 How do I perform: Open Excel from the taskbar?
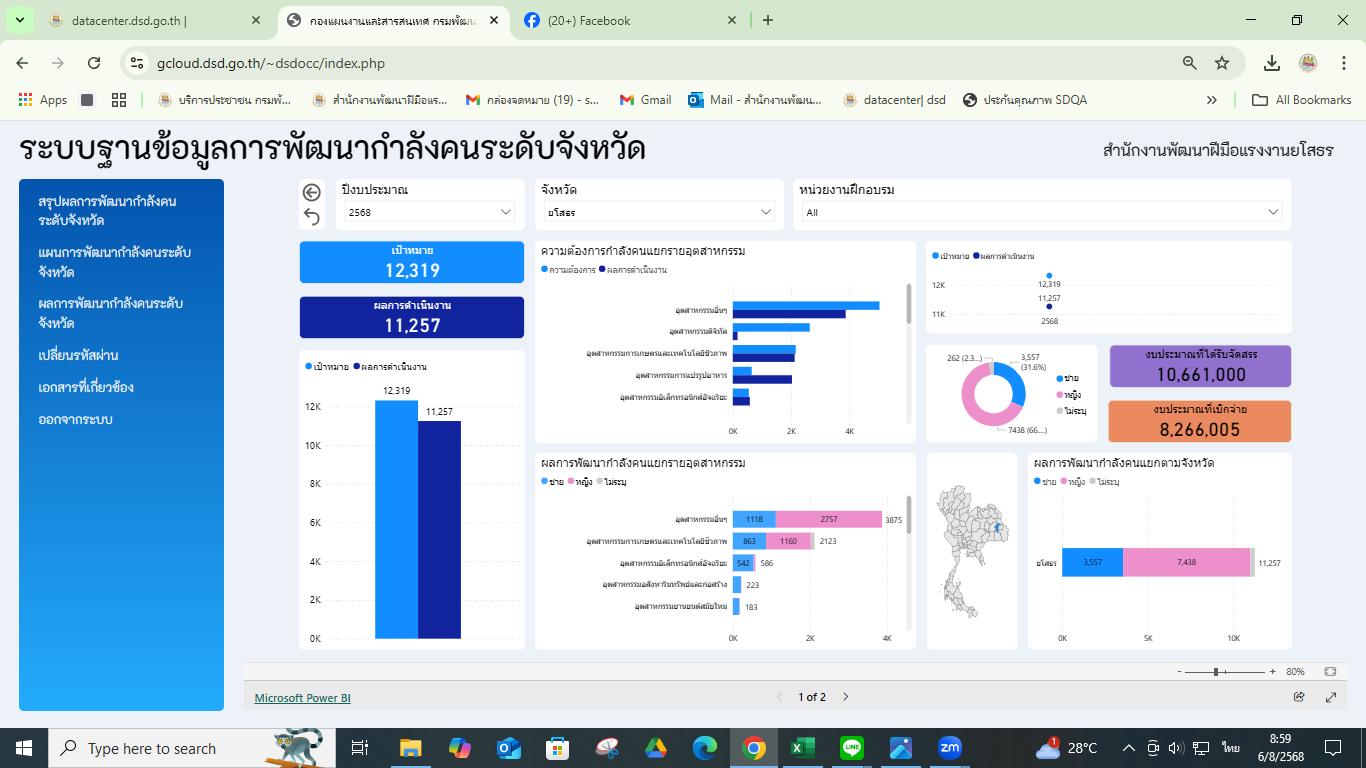[x=802, y=748]
